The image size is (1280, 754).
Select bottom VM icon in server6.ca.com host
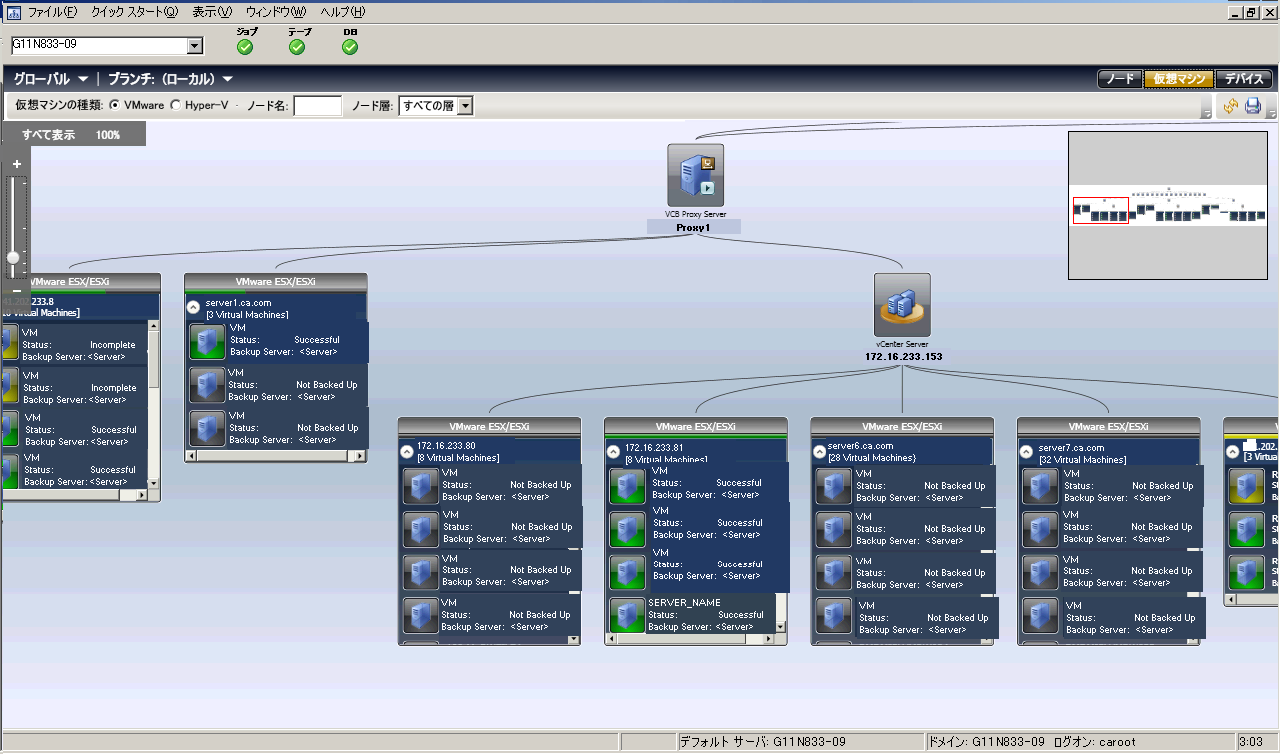[x=834, y=616]
